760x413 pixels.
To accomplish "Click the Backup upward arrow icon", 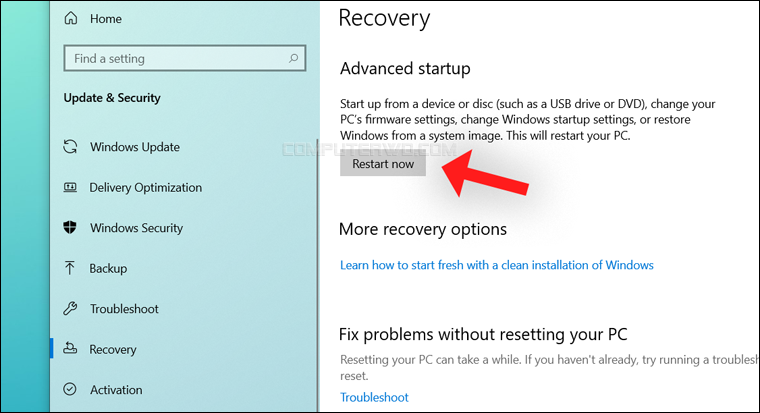I will (70, 268).
